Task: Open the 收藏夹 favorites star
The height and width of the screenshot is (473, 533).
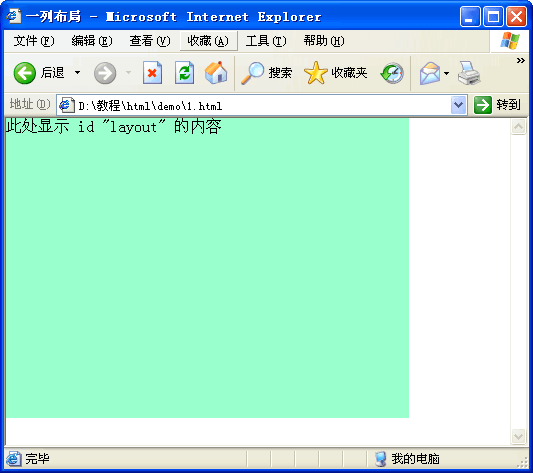Action: [x=336, y=73]
